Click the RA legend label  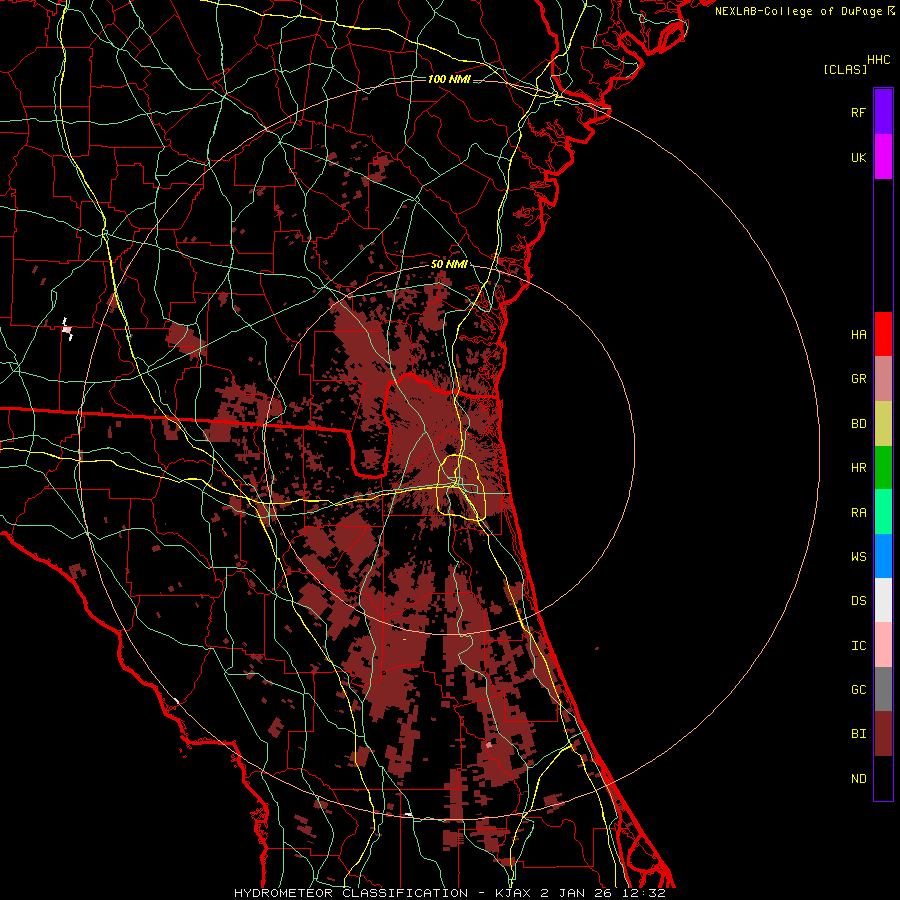[x=858, y=513]
